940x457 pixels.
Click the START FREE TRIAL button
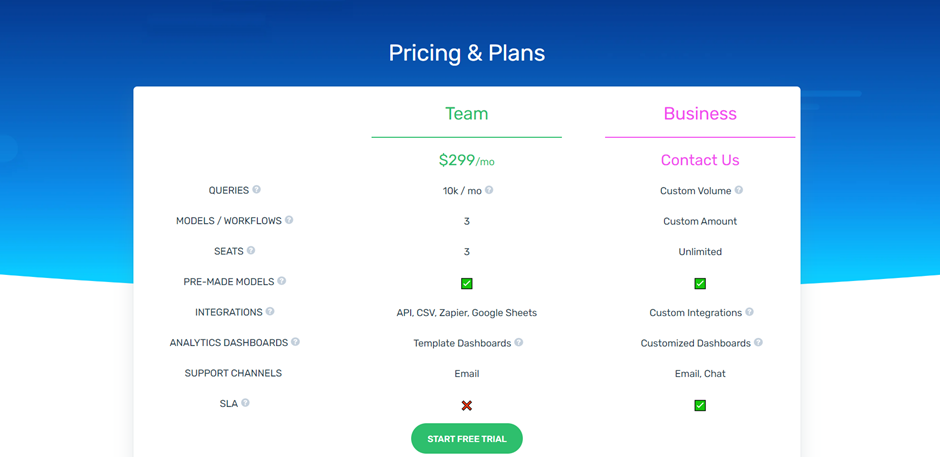[x=467, y=438]
